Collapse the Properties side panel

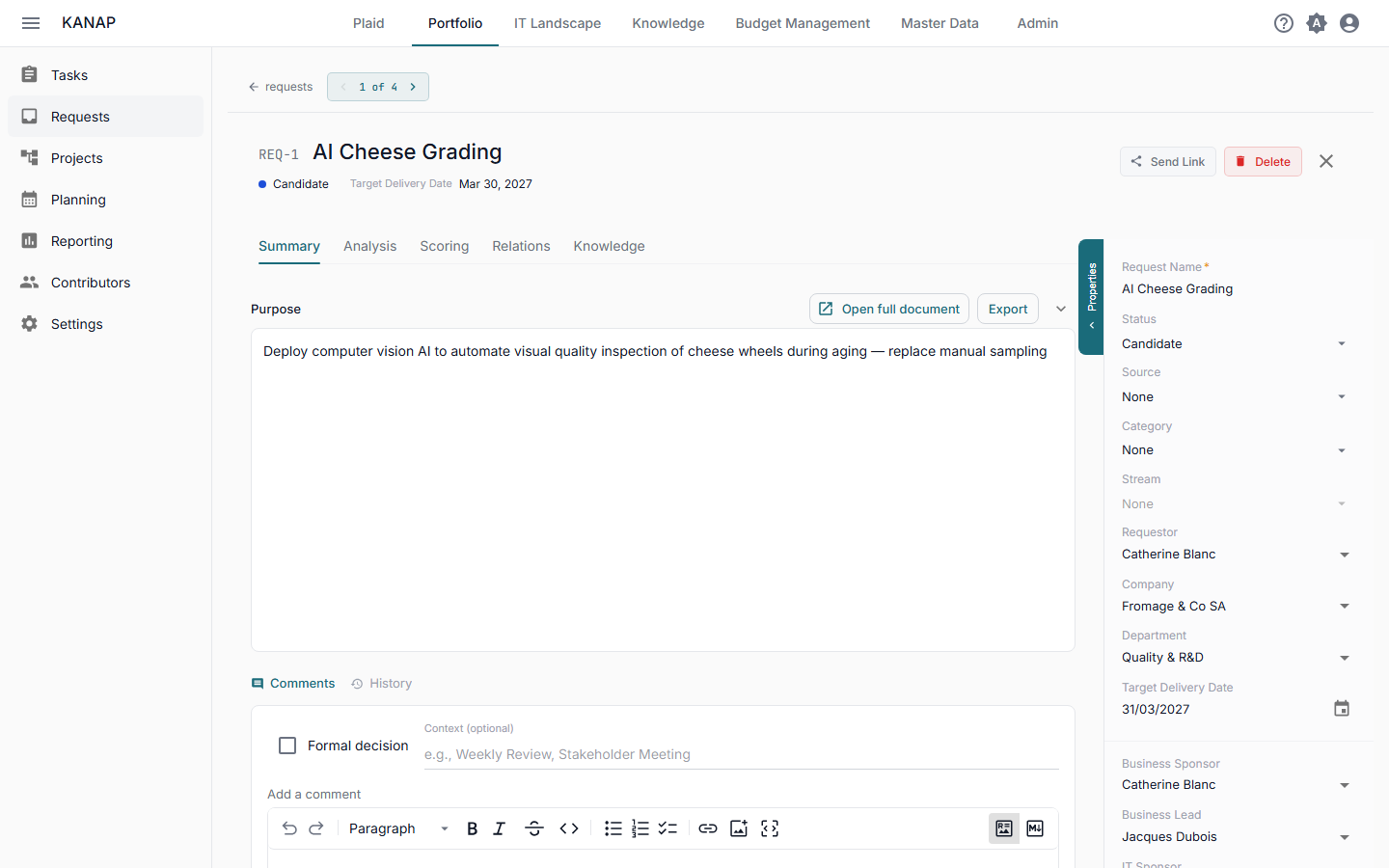pyautogui.click(x=1091, y=297)
